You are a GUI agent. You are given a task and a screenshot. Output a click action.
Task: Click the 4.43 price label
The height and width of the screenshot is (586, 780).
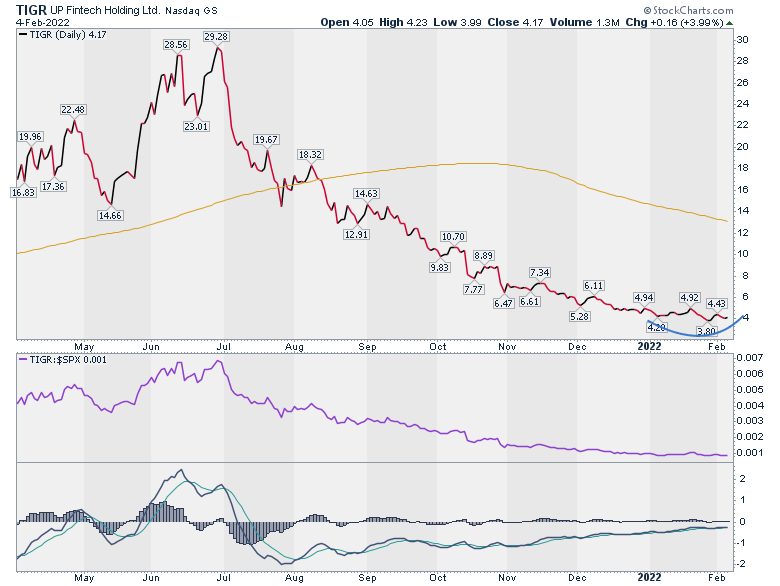tap(717, 303)
